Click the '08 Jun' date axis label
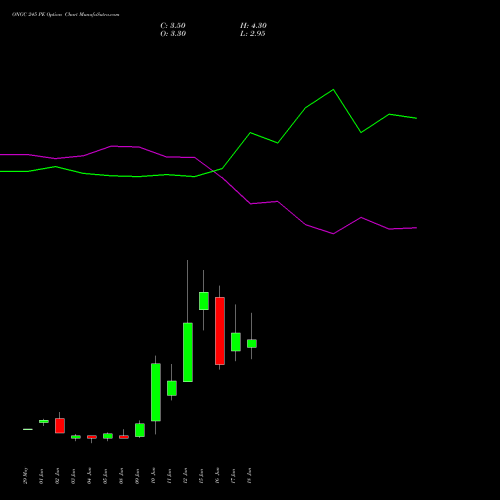This screenshot has width=500, height=500. pyautogui.click(x=122, y=476)
